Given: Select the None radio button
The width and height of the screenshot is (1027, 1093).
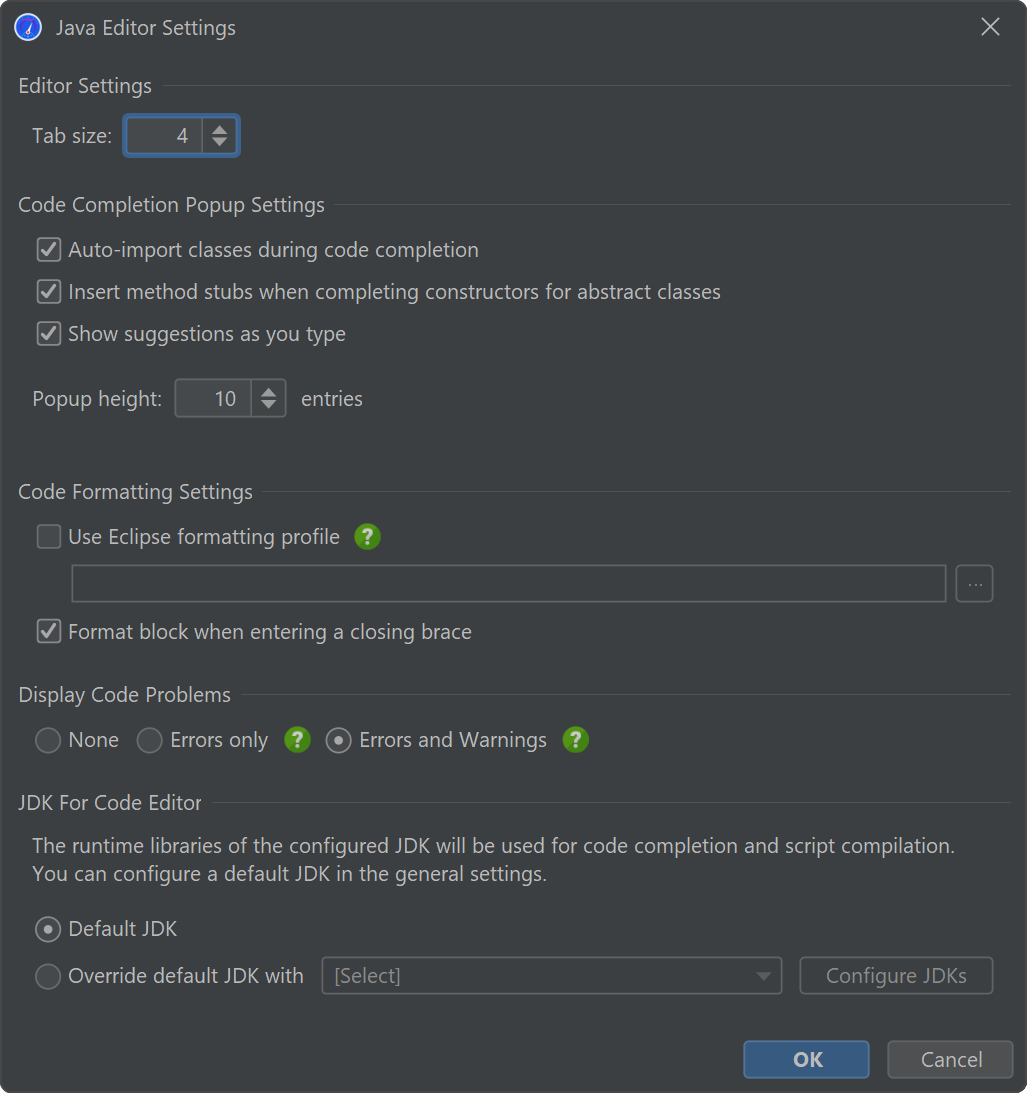Looking at the screenshot, I should click(48, 740).
